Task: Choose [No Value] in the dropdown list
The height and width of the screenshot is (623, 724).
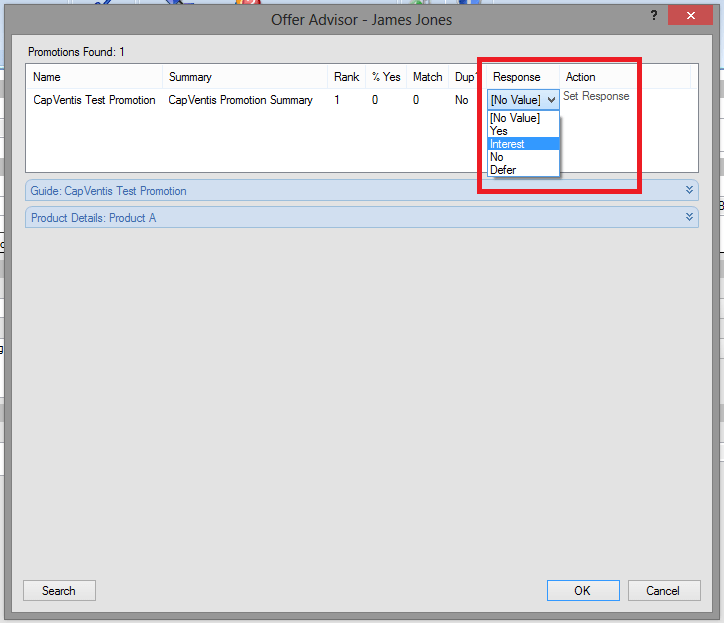Action: pos(514,118)
